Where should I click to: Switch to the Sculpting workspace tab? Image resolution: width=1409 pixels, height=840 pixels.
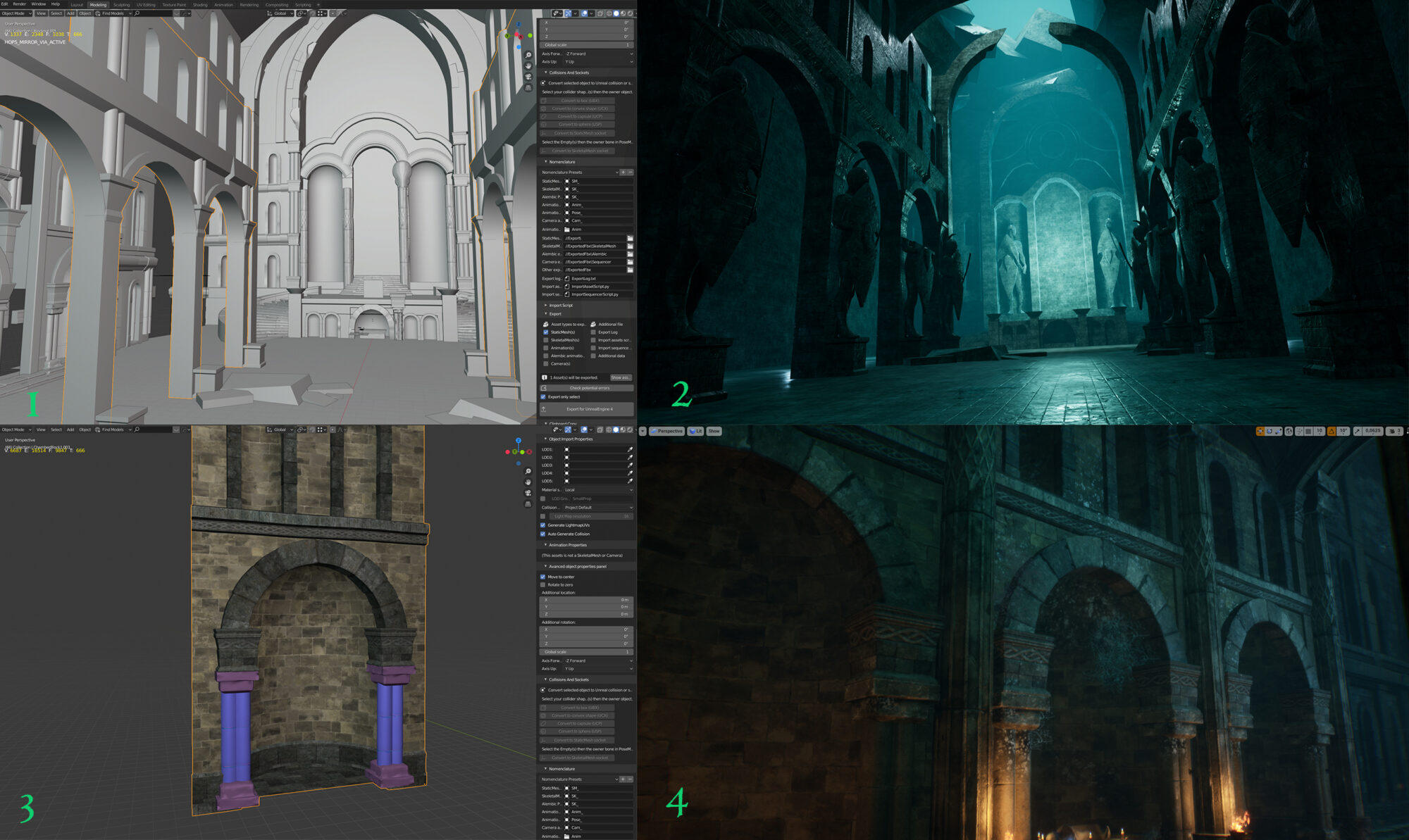coord(121,5)
